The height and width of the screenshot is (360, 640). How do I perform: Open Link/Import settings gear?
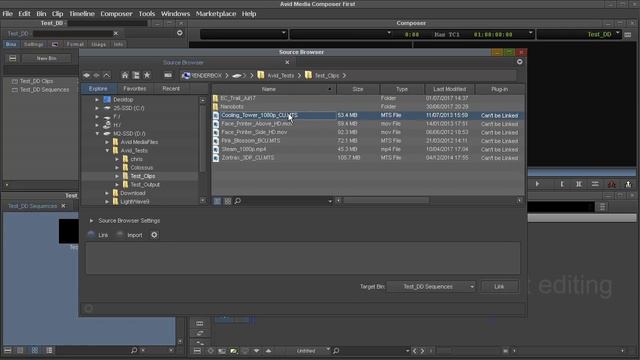pos(154,235)
